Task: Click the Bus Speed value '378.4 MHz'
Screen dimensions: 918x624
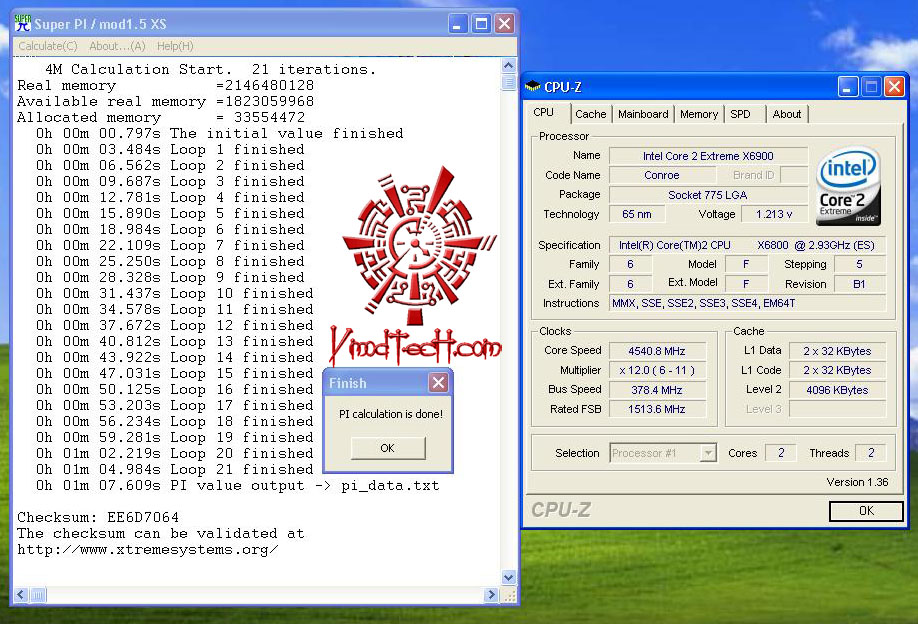Action: click(x=657, y=390)
